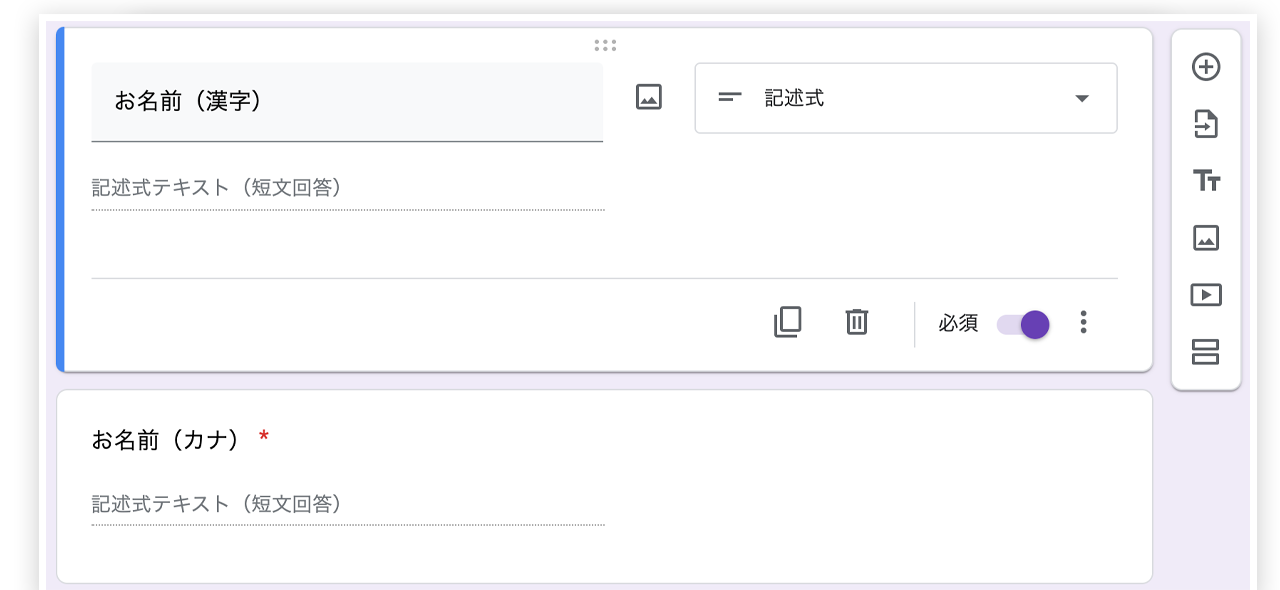Open the three-dot more options menu
This screenshot has height=590, width=1280.
pos(1083,322)
